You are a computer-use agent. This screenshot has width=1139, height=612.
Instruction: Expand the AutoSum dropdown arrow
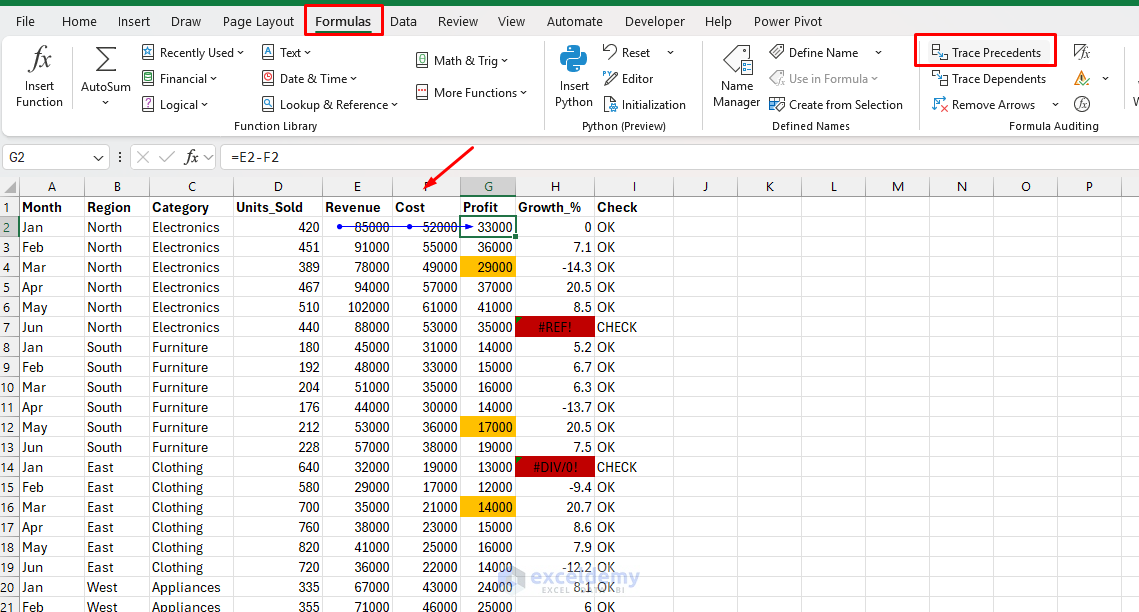pyautogui.click(x=105, y=103)
